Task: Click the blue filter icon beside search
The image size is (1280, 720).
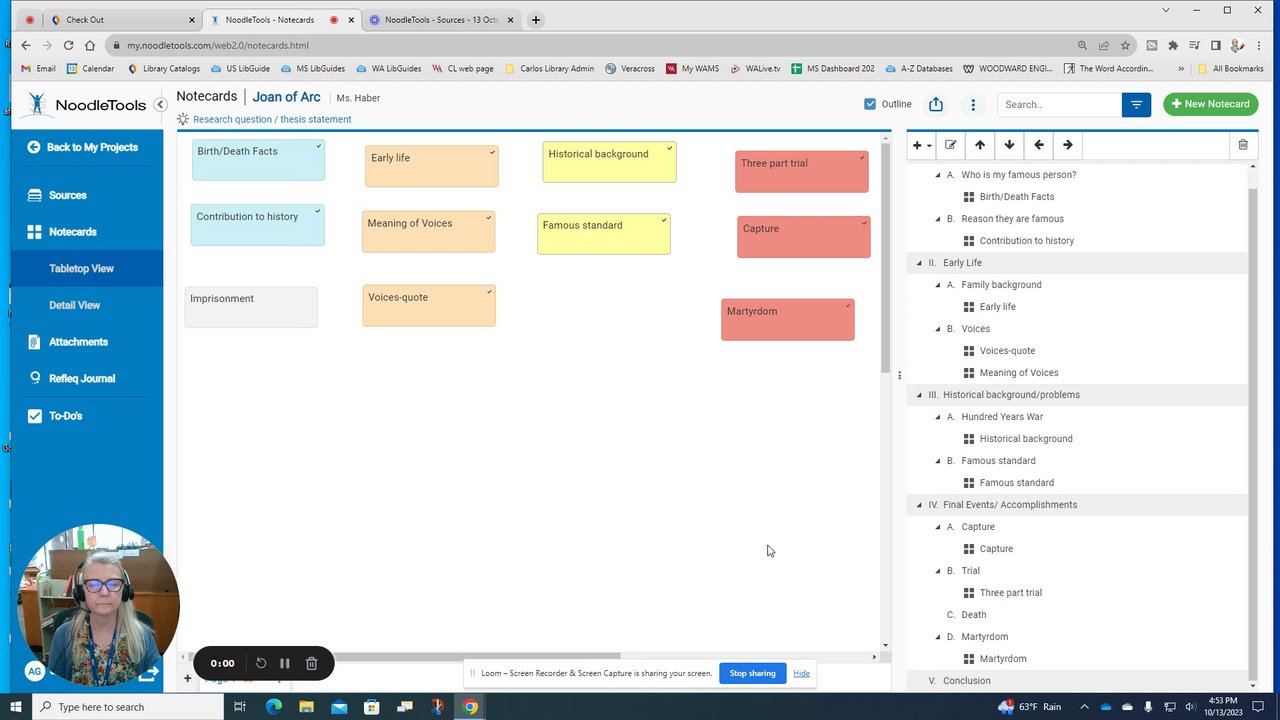Action: 1136,104
